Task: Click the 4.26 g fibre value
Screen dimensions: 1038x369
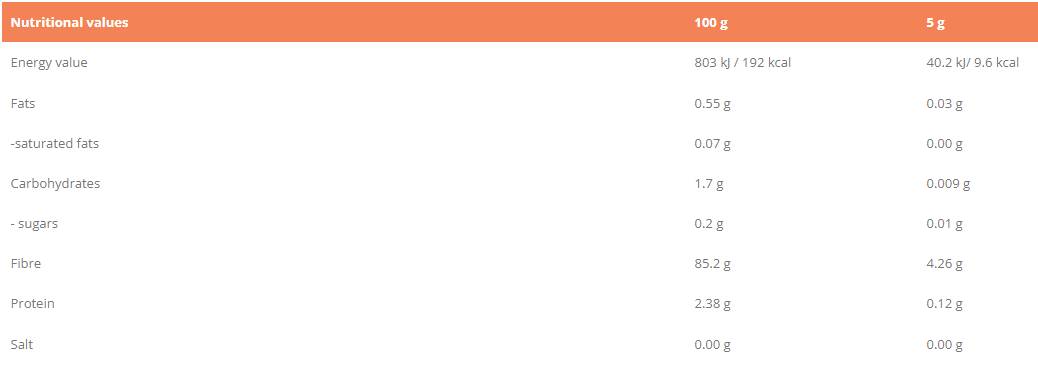Action: click(945, 264)
